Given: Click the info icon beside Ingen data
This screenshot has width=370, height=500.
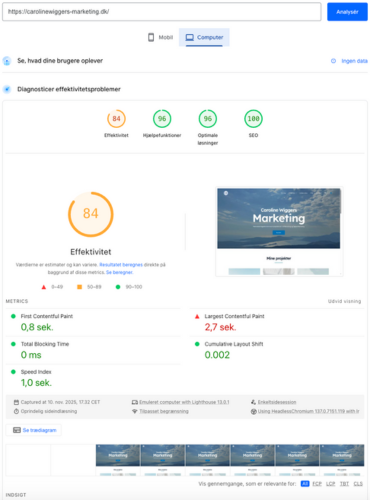Looking at the screenshot, I should 333,61.
